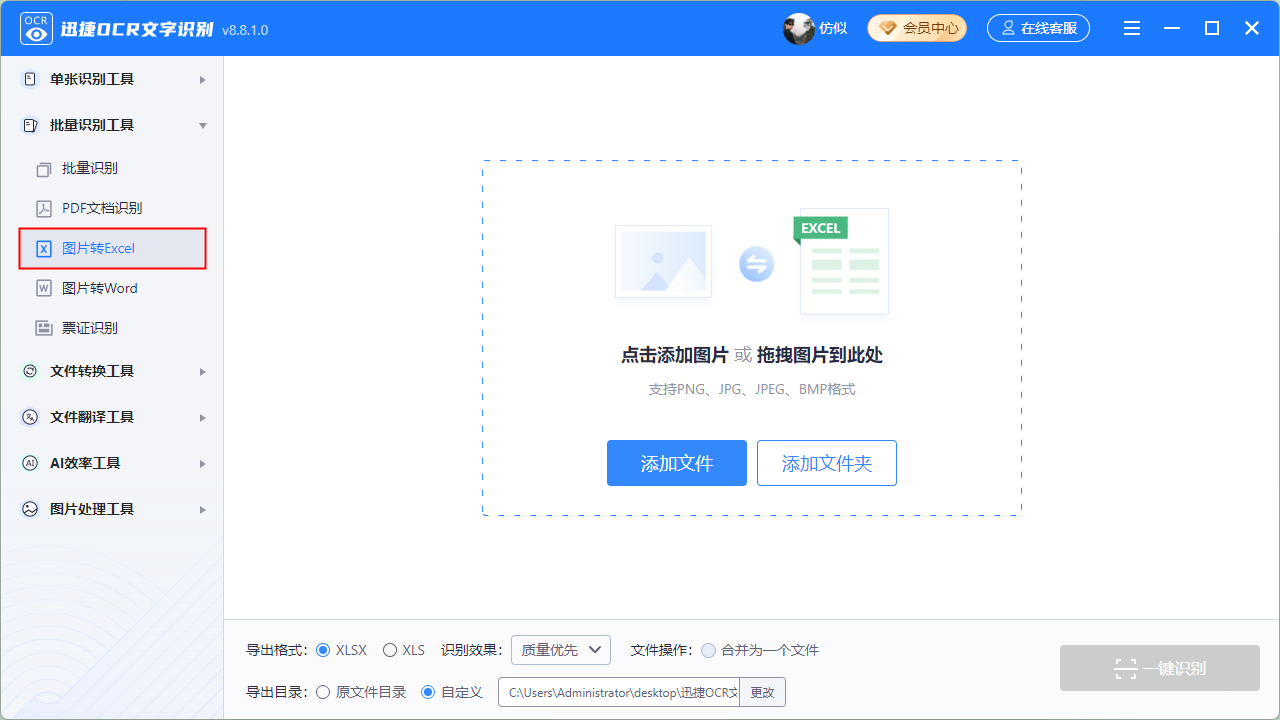Click the 一键识别 button

coord(1160,668)
